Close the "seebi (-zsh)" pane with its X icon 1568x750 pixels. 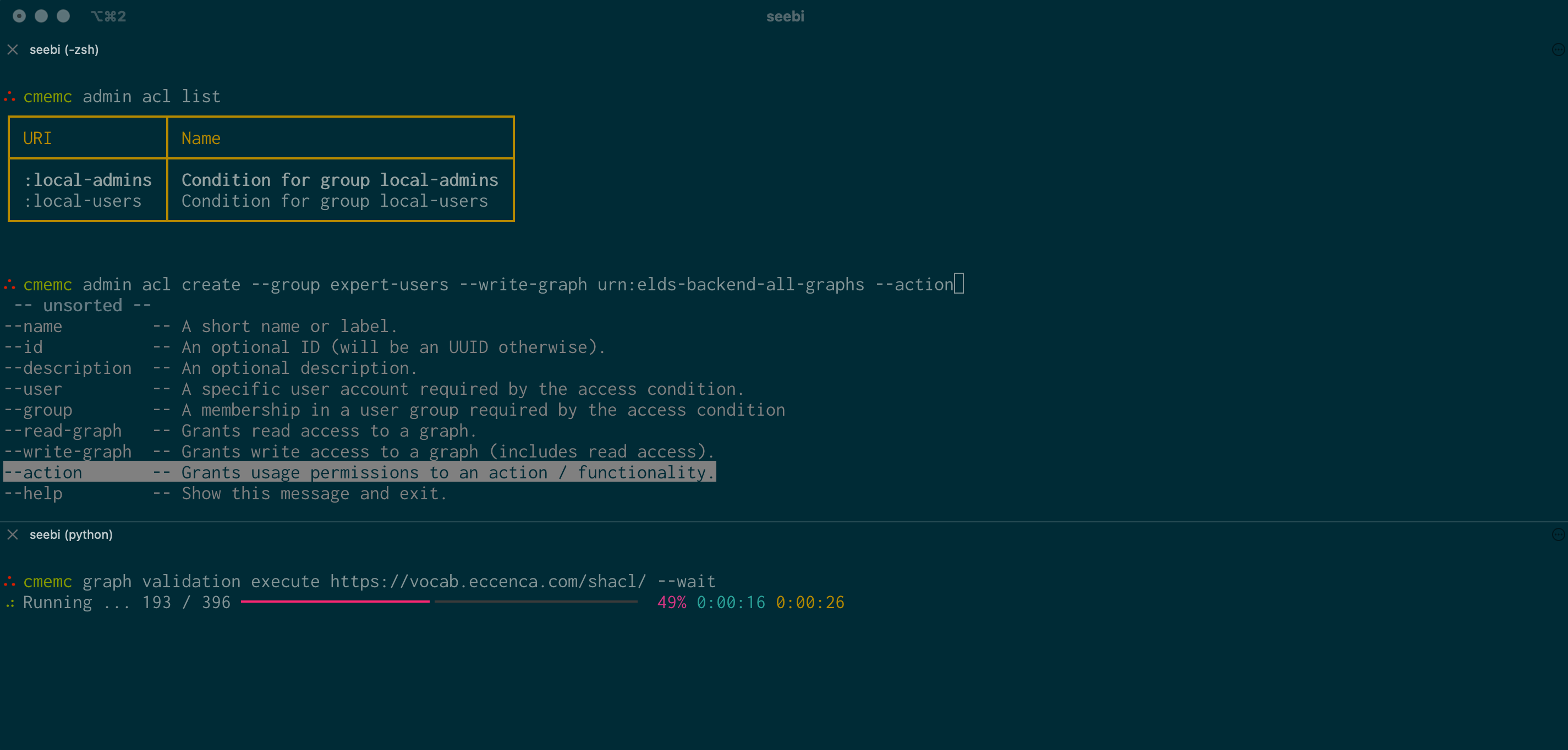click(x=12, y=49)
